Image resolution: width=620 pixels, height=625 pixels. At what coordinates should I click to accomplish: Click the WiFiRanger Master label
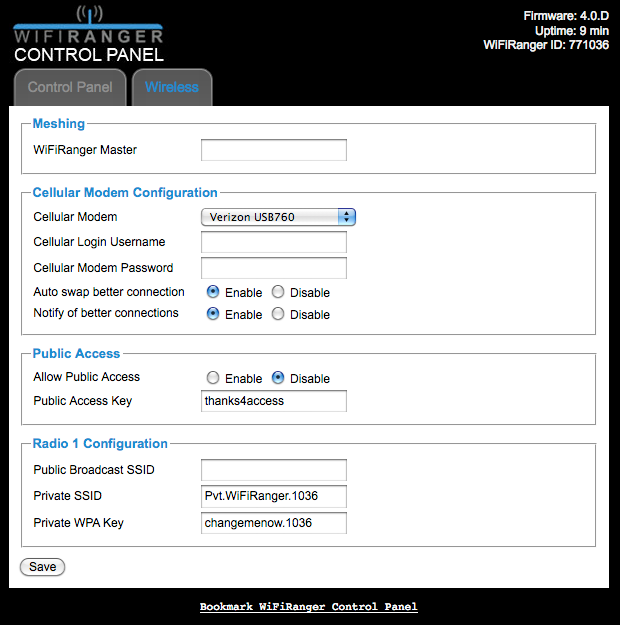point(85,150)
